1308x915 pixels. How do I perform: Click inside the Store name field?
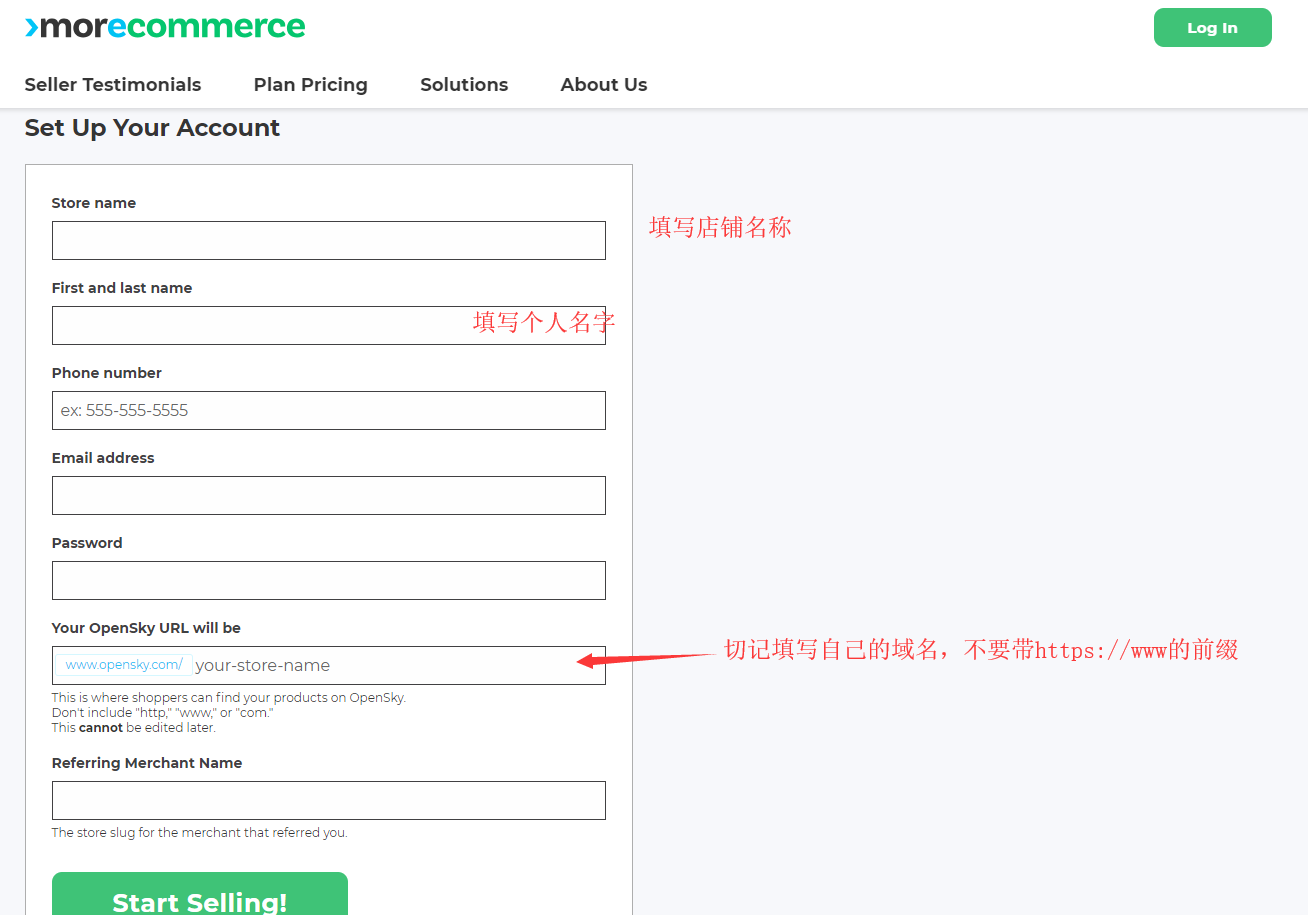(x=328, y=240)
